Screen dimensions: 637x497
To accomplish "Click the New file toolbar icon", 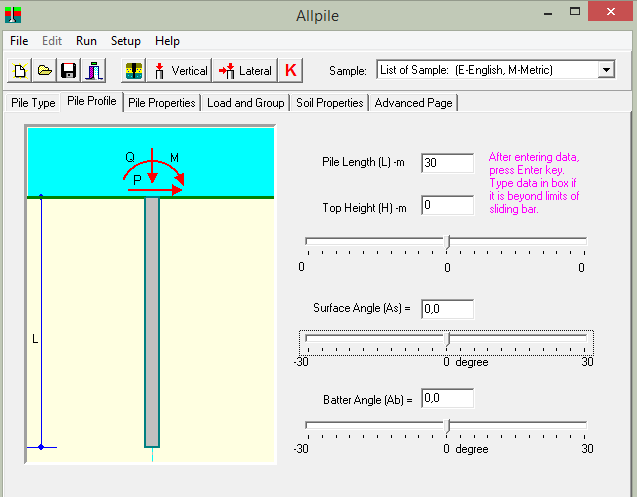I will click(x=20, y=71).
